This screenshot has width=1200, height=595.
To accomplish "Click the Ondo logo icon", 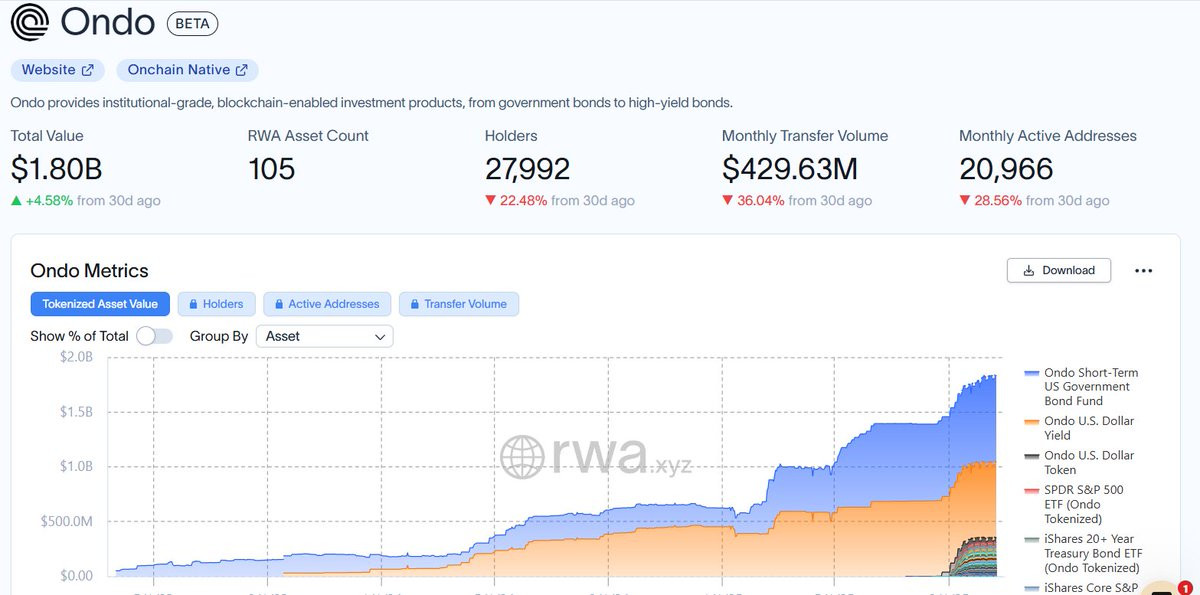I will tap(30, 22).
